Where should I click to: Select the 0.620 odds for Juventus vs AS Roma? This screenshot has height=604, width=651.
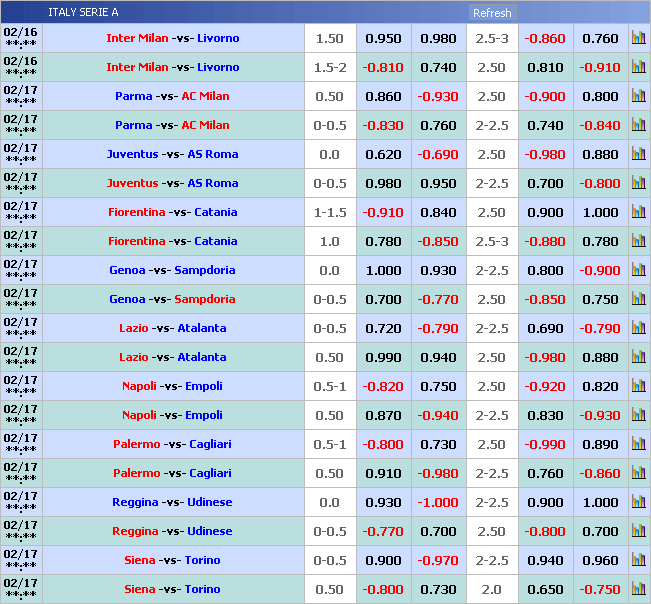click(383, 155)
